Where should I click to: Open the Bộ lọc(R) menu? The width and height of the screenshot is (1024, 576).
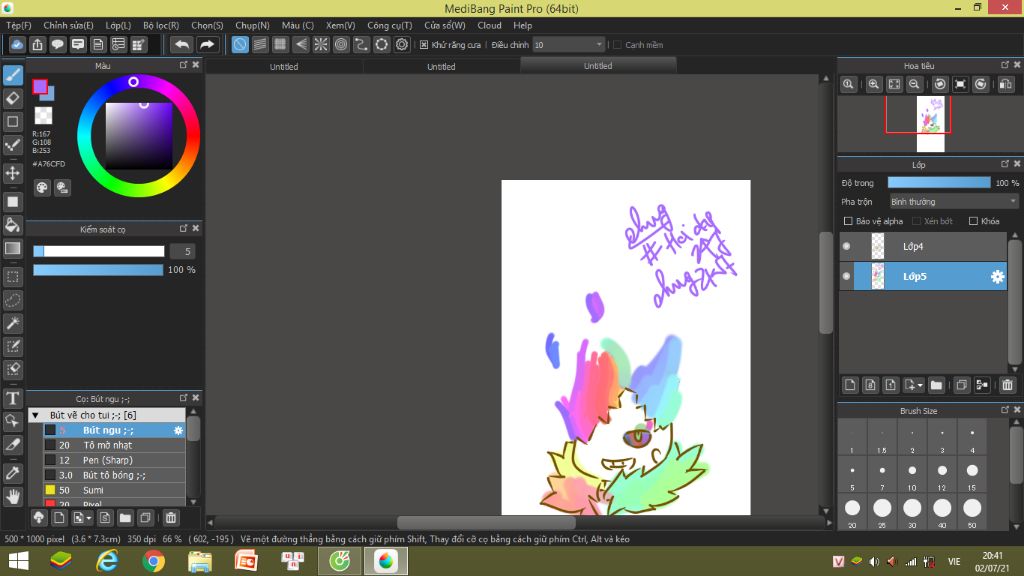coord(161,25)
